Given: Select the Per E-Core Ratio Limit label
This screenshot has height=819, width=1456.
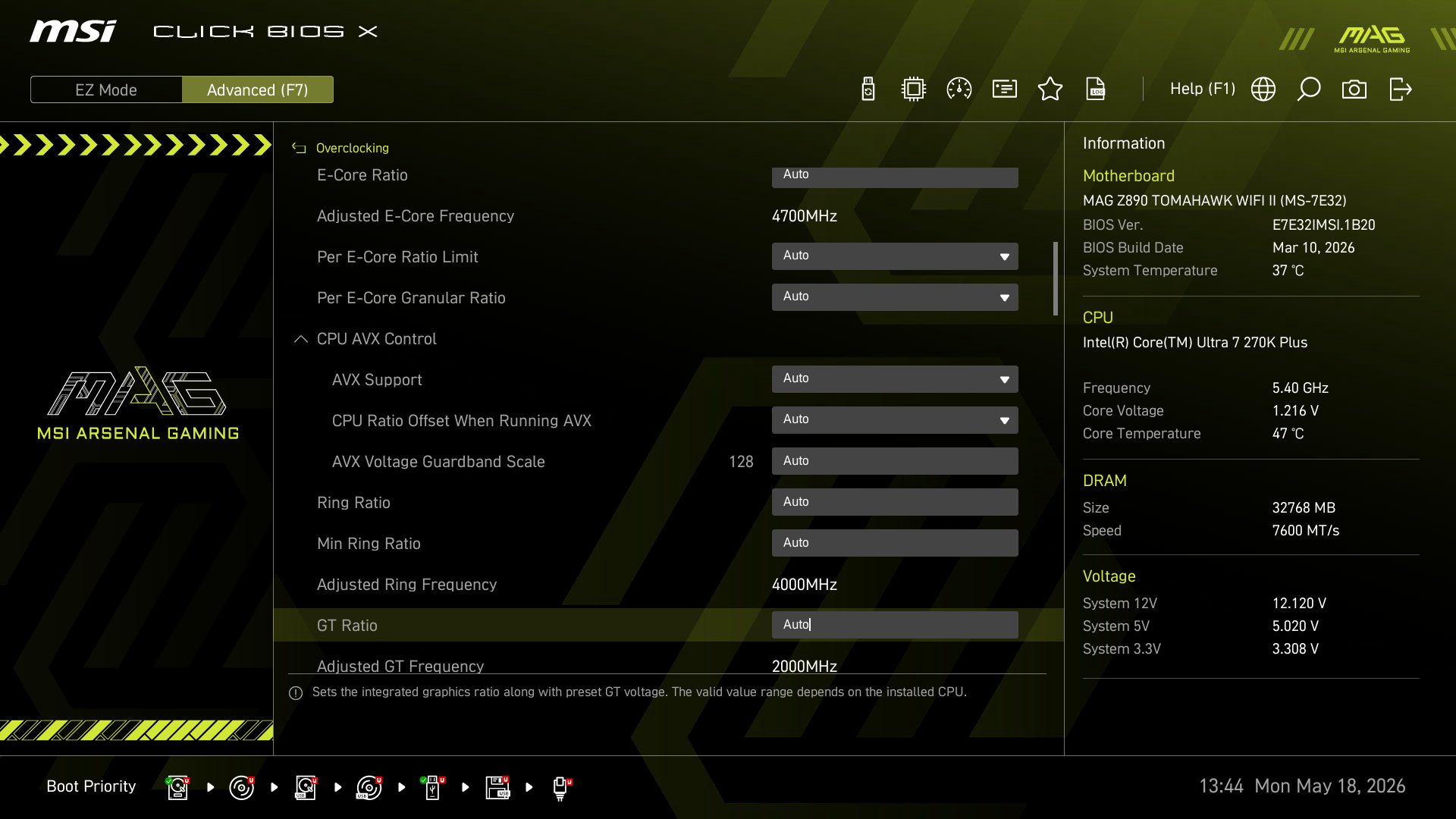Looking at the screenshot, I should pos(397,257).
